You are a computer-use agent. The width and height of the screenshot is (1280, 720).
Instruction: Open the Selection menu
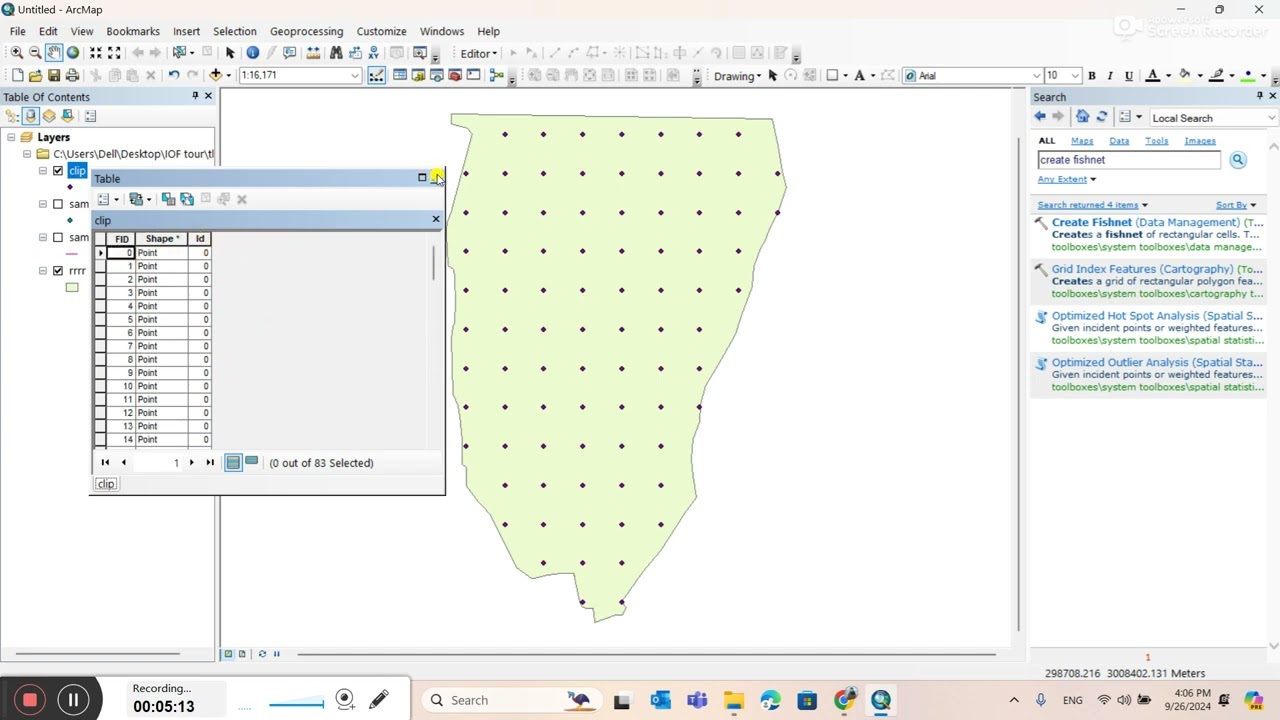235,31
